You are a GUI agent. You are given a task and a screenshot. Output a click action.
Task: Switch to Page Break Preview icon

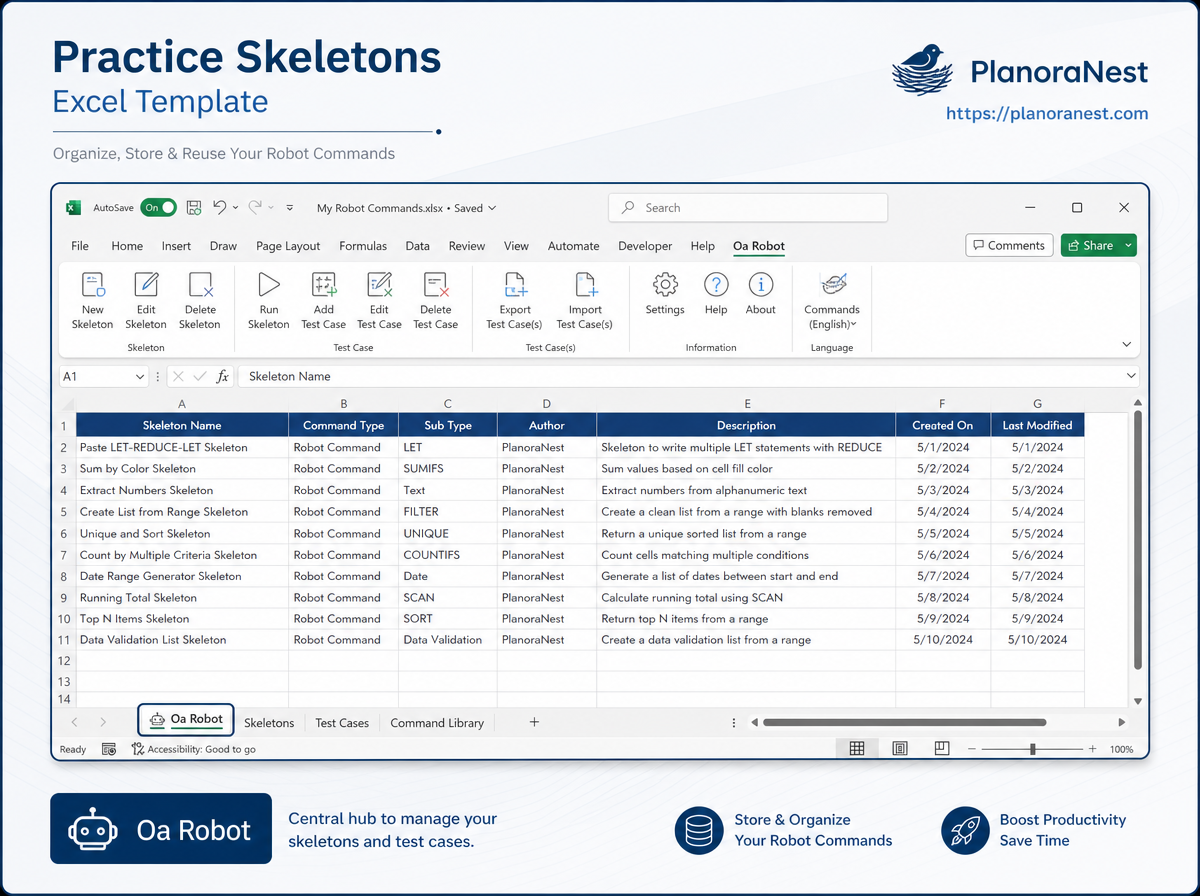tap(941, 749)
